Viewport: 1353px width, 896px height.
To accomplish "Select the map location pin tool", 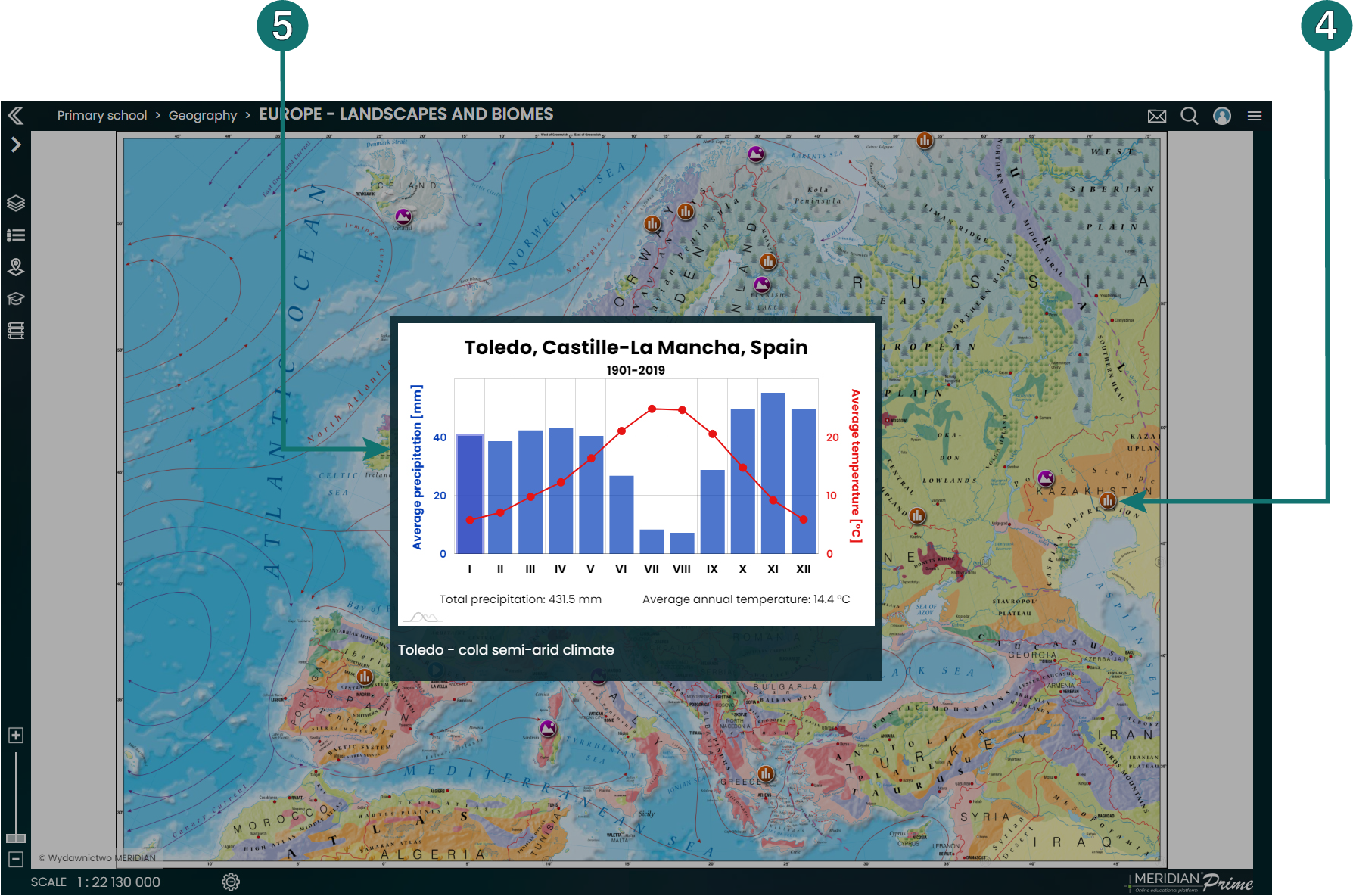I will pyautogui.click(x=16, y=267).
